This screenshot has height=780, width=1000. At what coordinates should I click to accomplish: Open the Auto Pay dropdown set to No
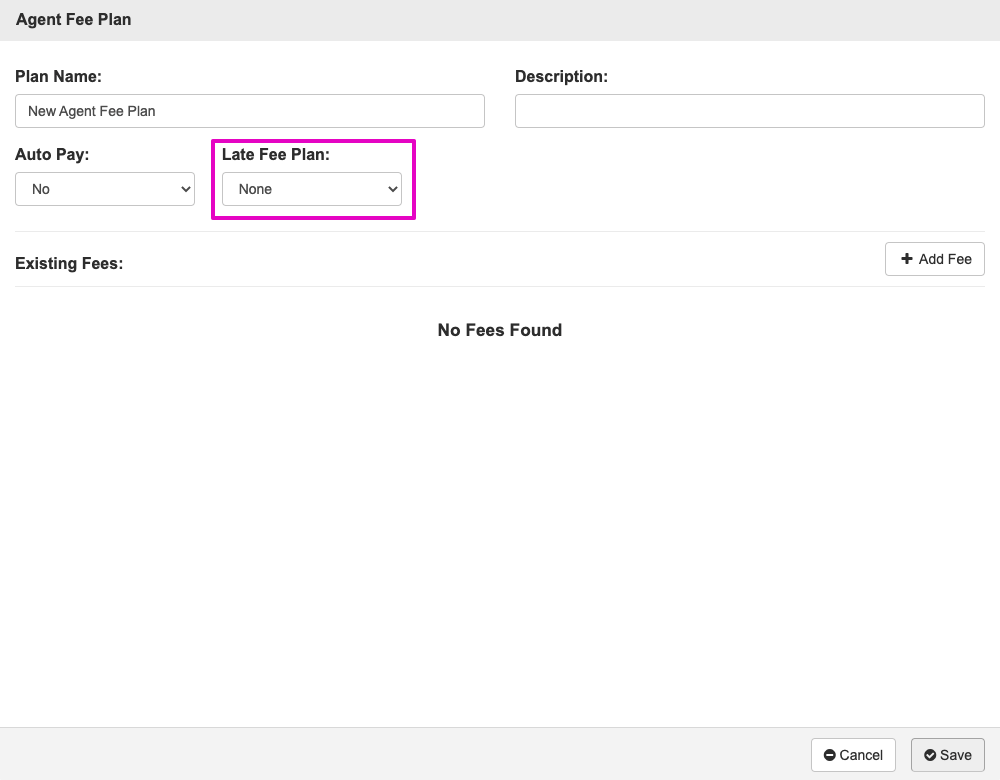pyautogui.click(x=104, y=189)
